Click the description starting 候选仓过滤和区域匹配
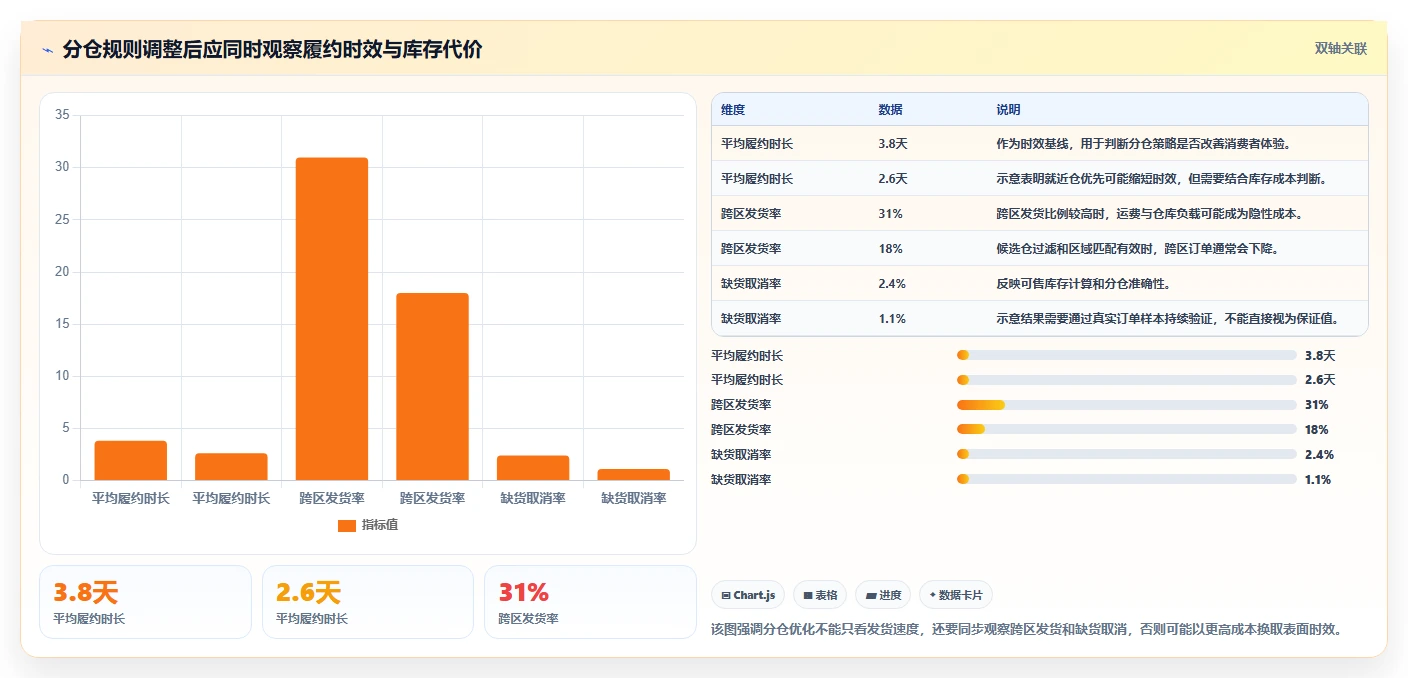Viewport: 1408px width, 678px height. click(1137, 249)
